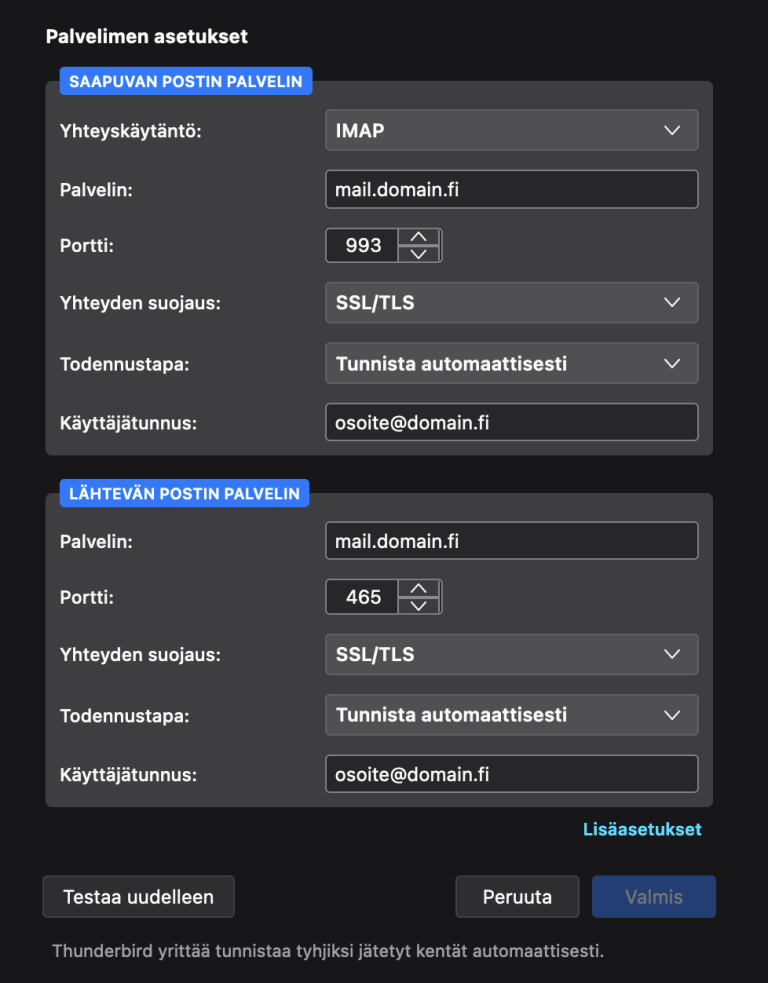This screenshot has width=768, height=983.
Task: Select the Saapuvan postin palvelin heading
Action: pyautogui.click(x=186, y=81)
